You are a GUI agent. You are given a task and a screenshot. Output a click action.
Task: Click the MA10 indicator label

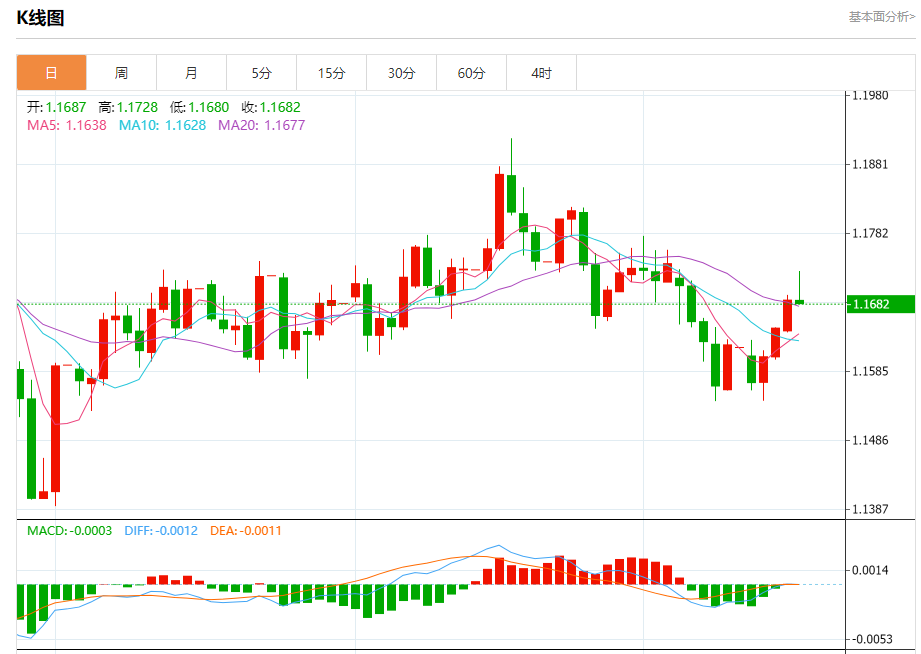point(162,125)
